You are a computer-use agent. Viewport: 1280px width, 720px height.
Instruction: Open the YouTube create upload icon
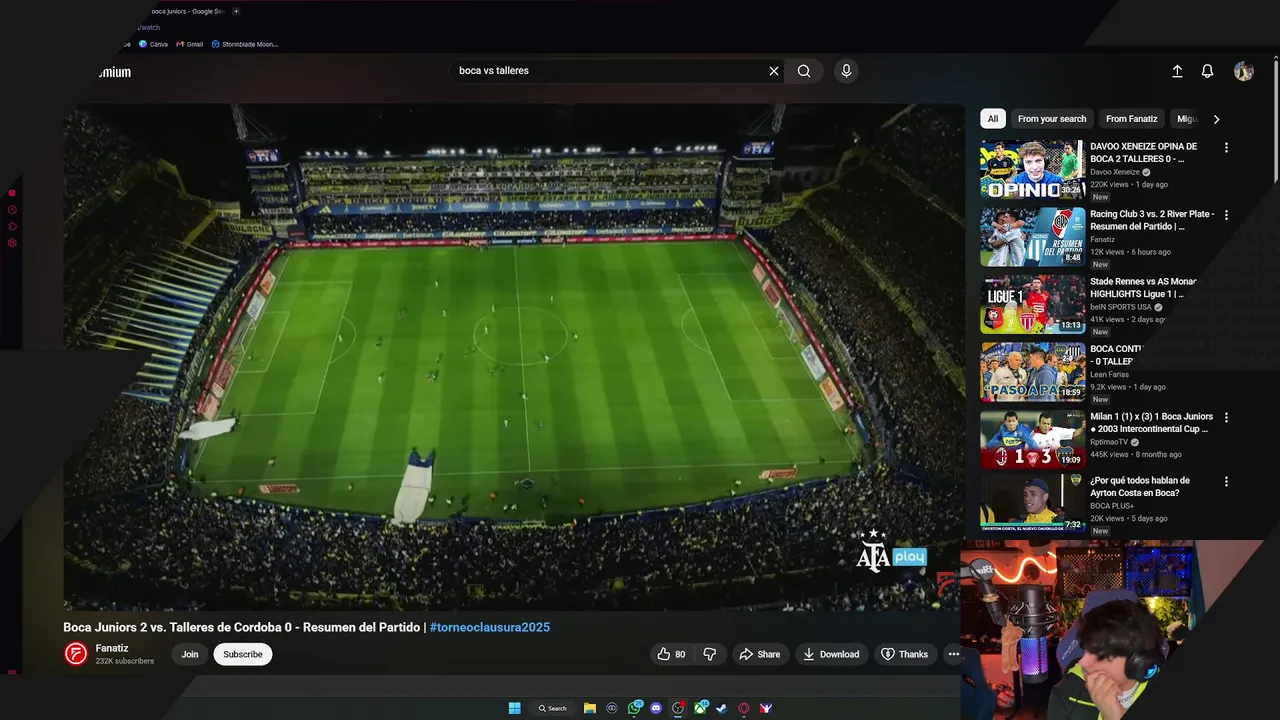tap(1177, 71)
